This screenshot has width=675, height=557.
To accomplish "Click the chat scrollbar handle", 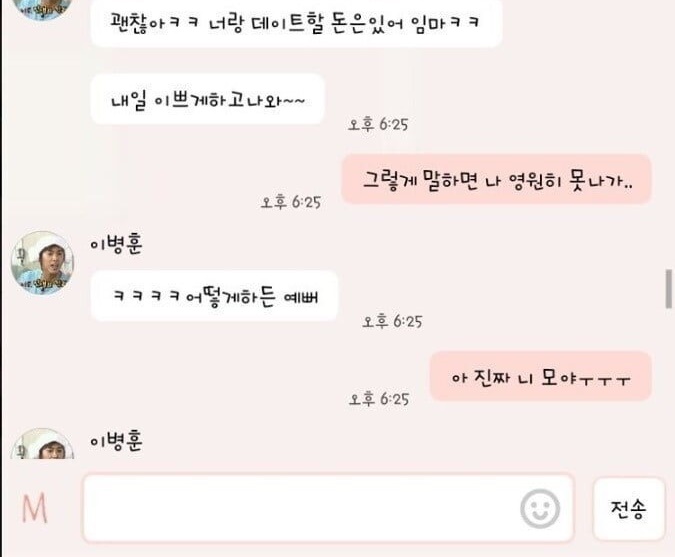I will pyautogui.click(x=669, y=289).
